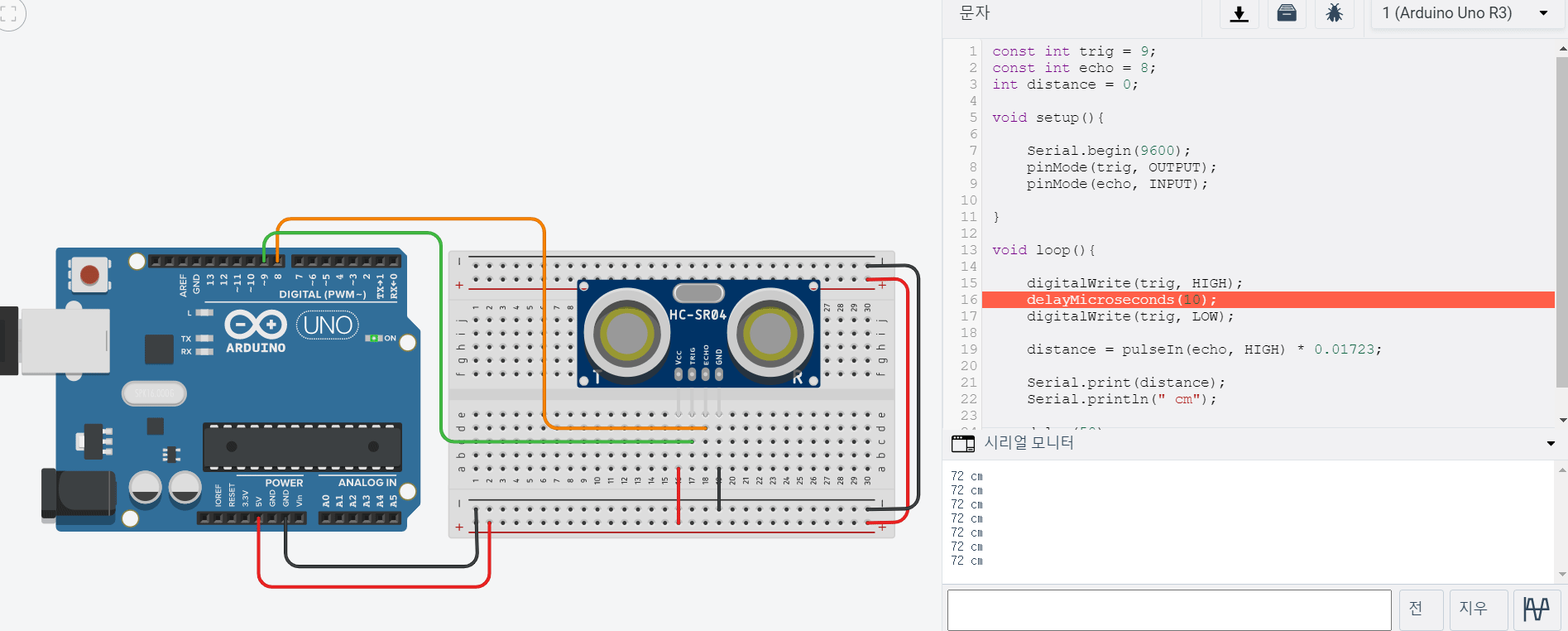
Task: Click the 'digitalWrite(trig, LOW);' line
Action: (1130, 316)
